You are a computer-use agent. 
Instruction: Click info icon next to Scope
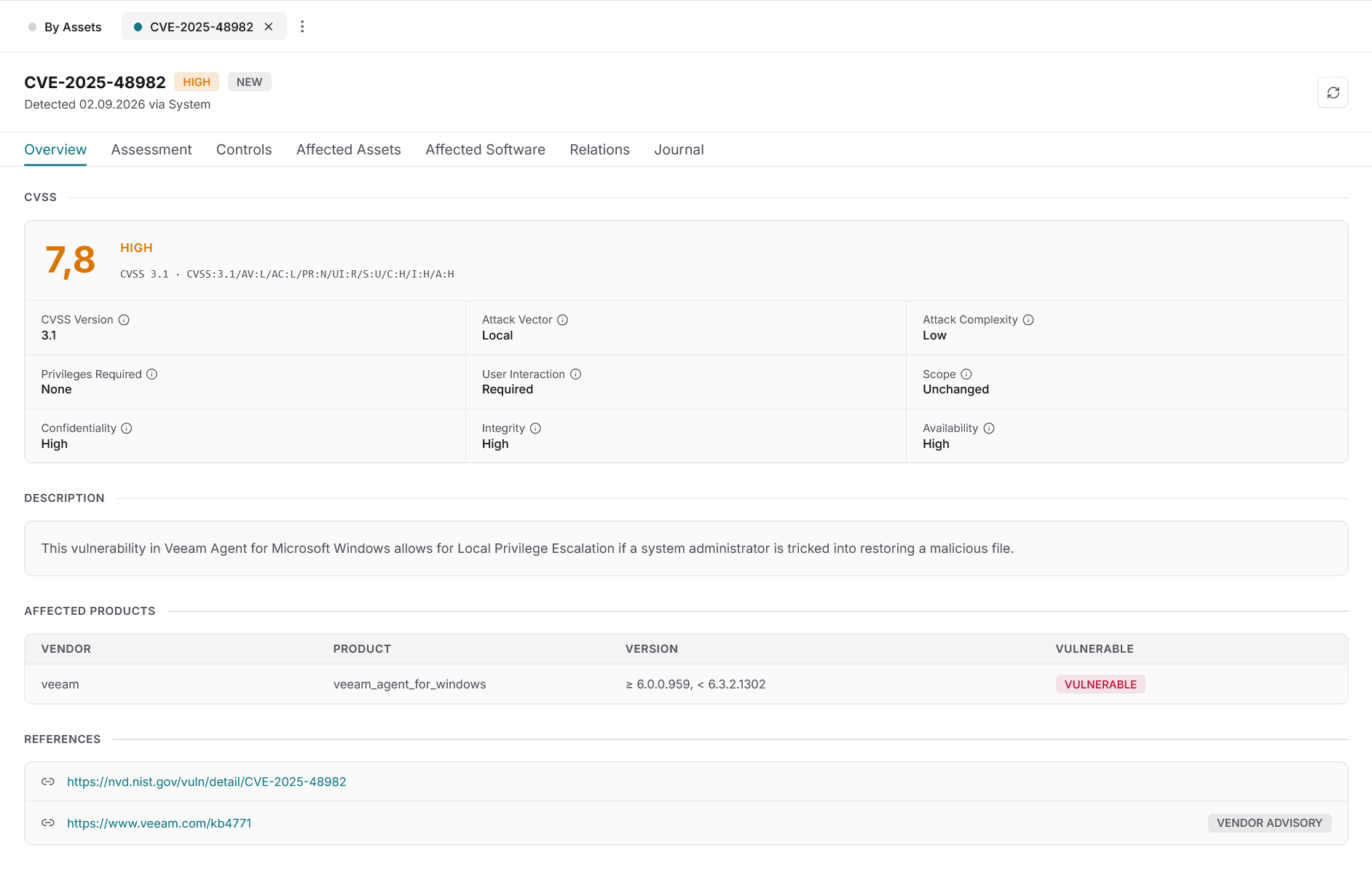coord(966,374)
